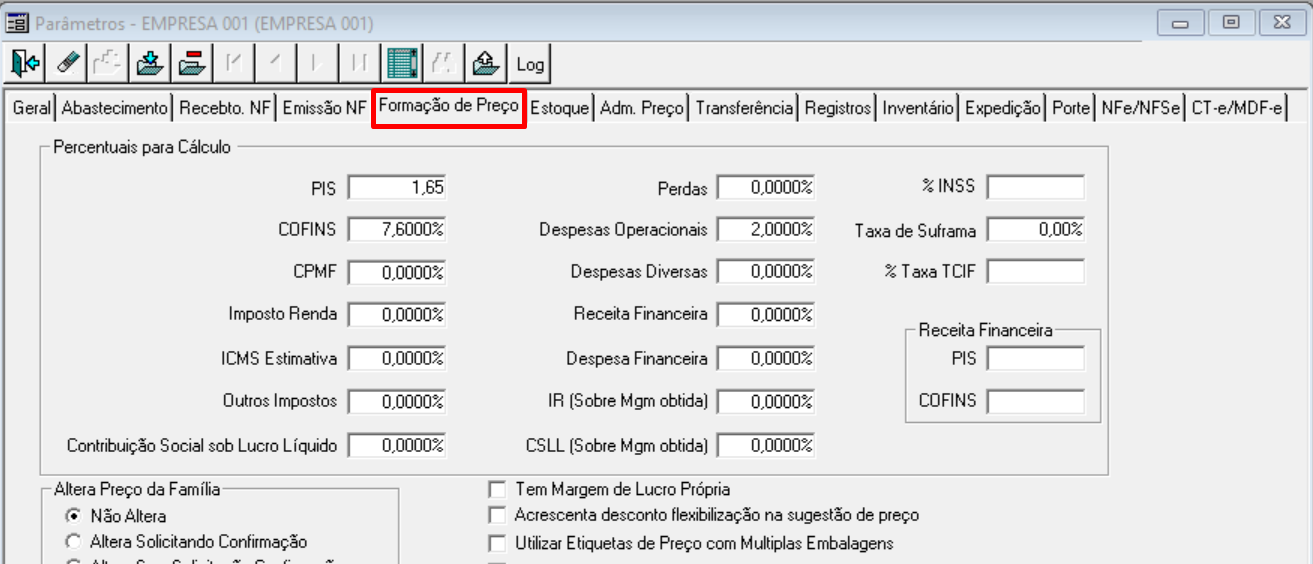Viewport: 1313px width, 564px height.
Task: Enable Tem Margem de Lucro Própria
Action: click(497, 489)
